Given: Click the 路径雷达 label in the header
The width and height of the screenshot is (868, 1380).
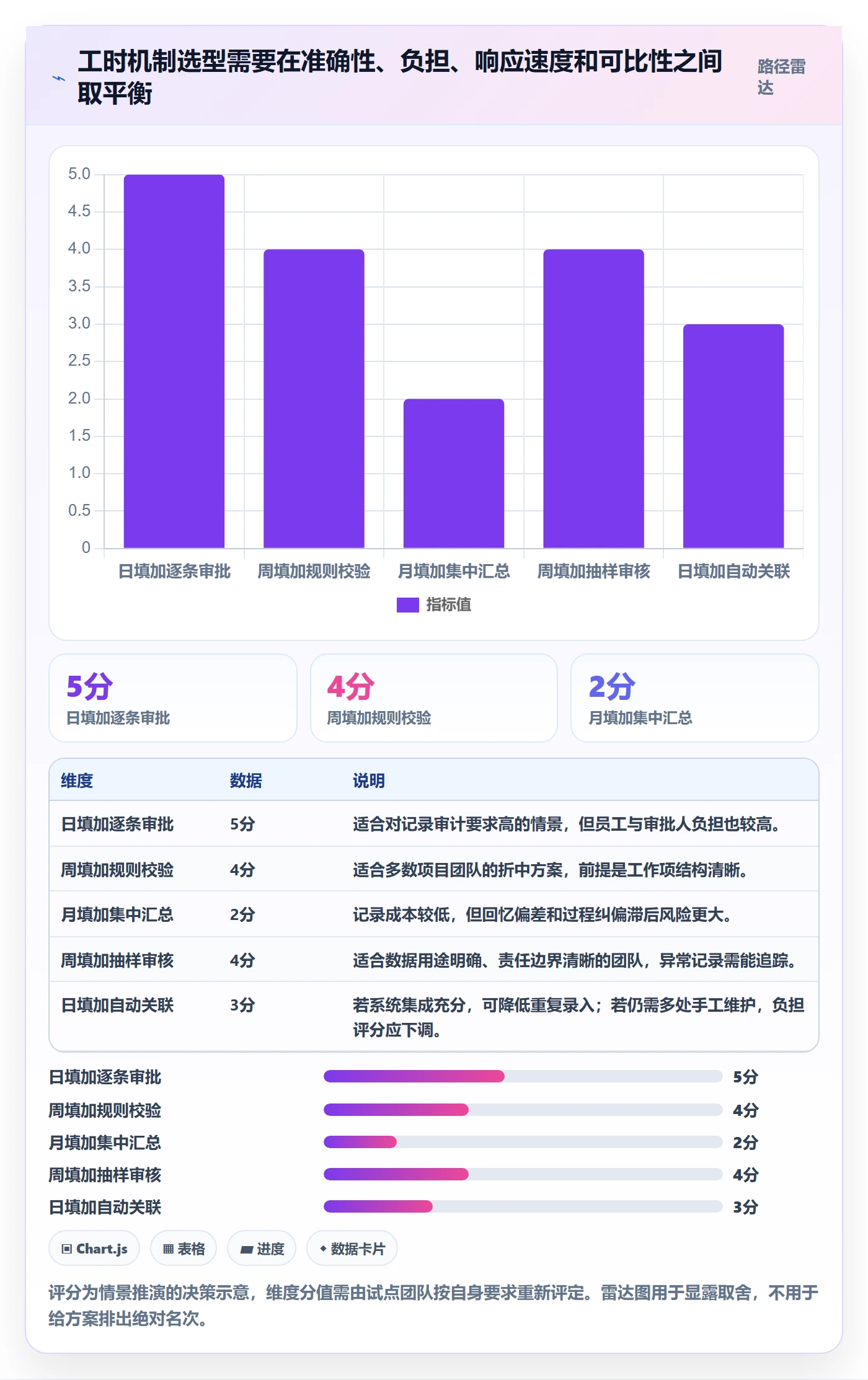Looking at the screenshot, I should point(781,77).
